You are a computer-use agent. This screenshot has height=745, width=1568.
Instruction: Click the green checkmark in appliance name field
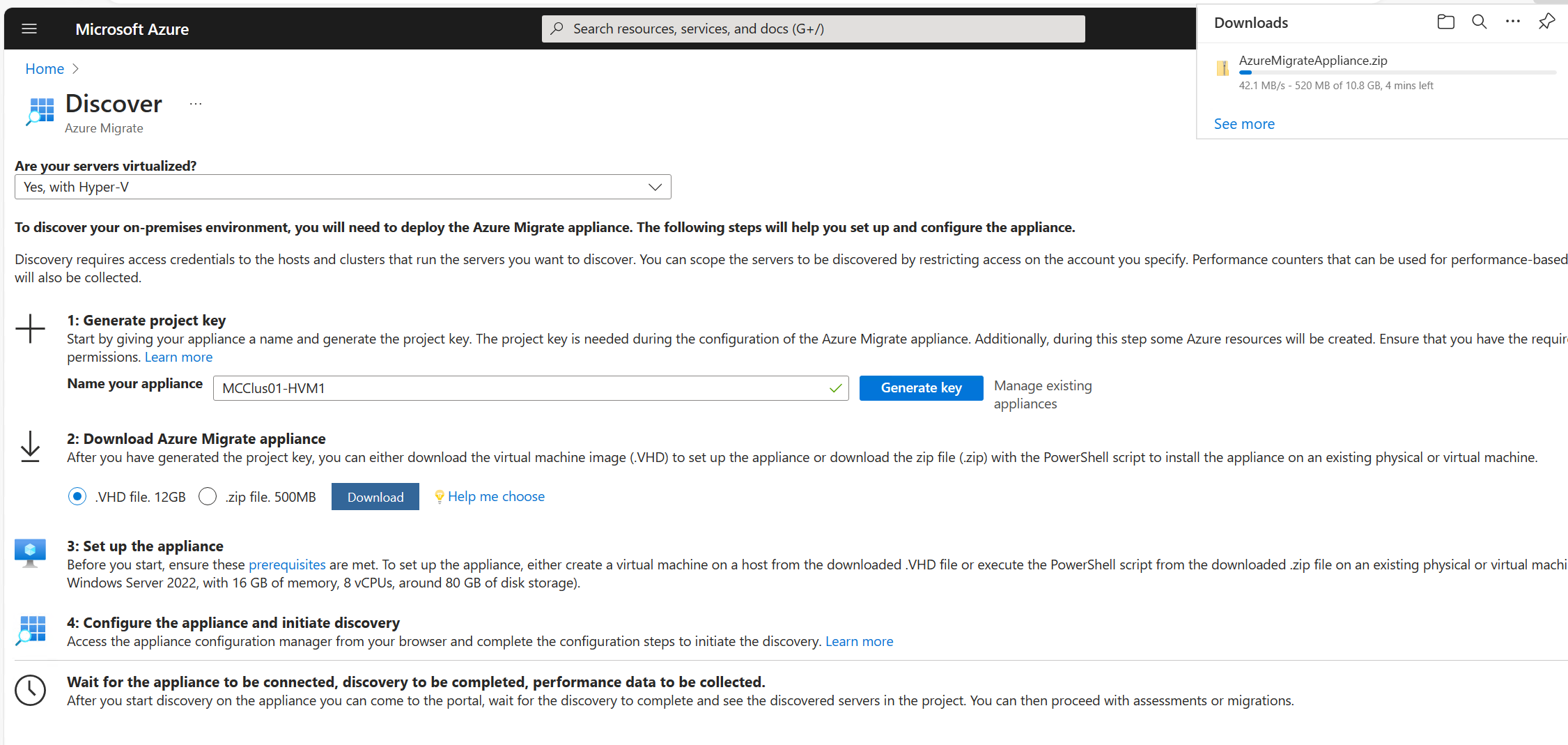(x=835, y=388)
